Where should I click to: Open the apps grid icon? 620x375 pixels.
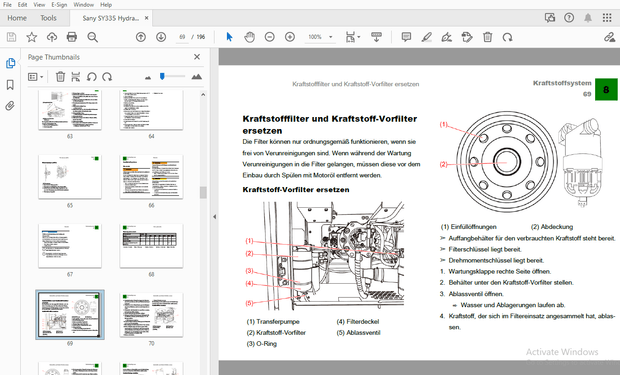(x=607, y=18)
